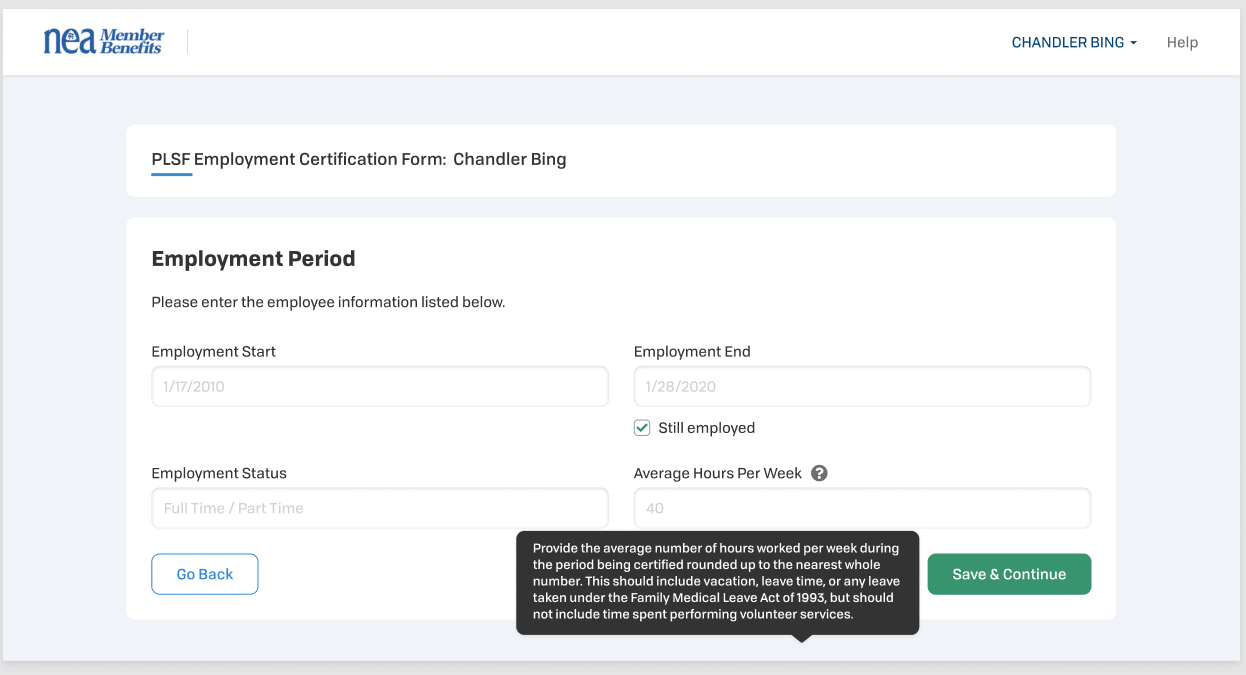Click the "Still employed" label text

click(706, 428)
